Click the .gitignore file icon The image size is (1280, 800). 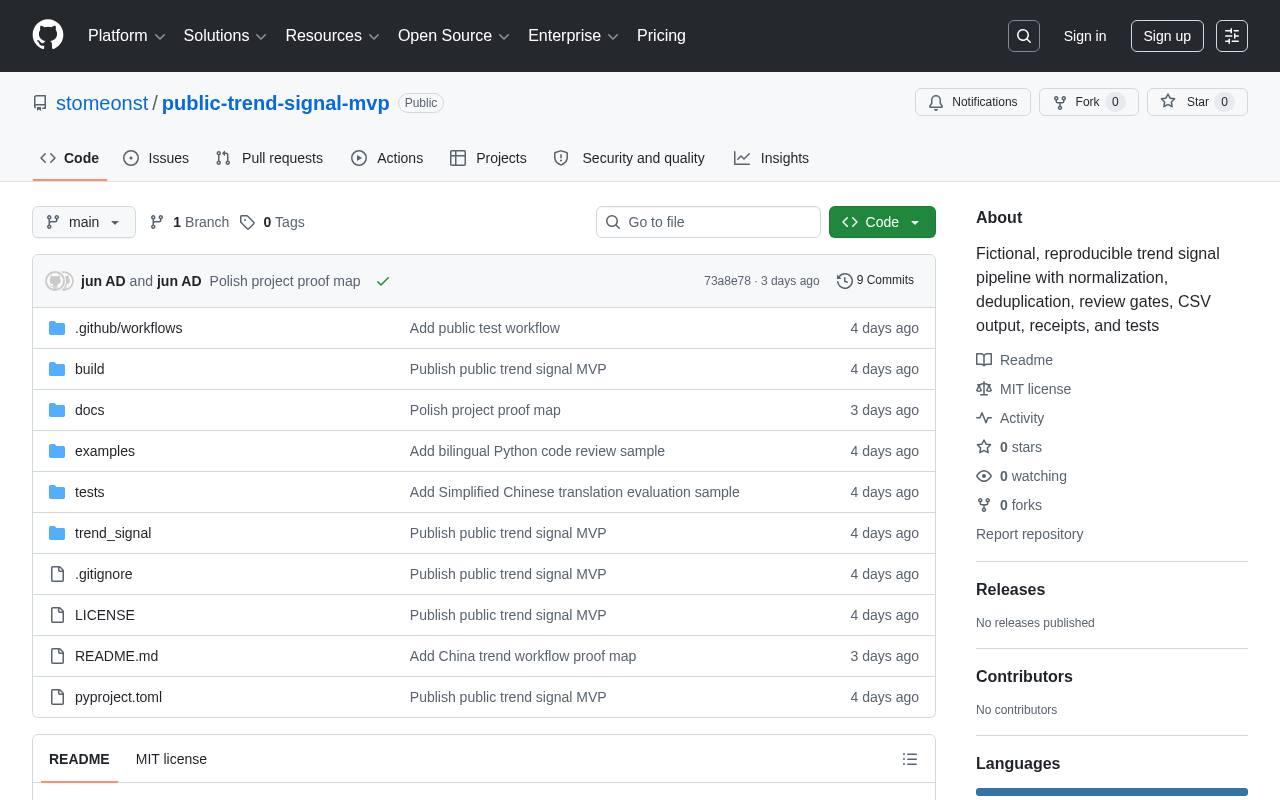tap(57, 574)
